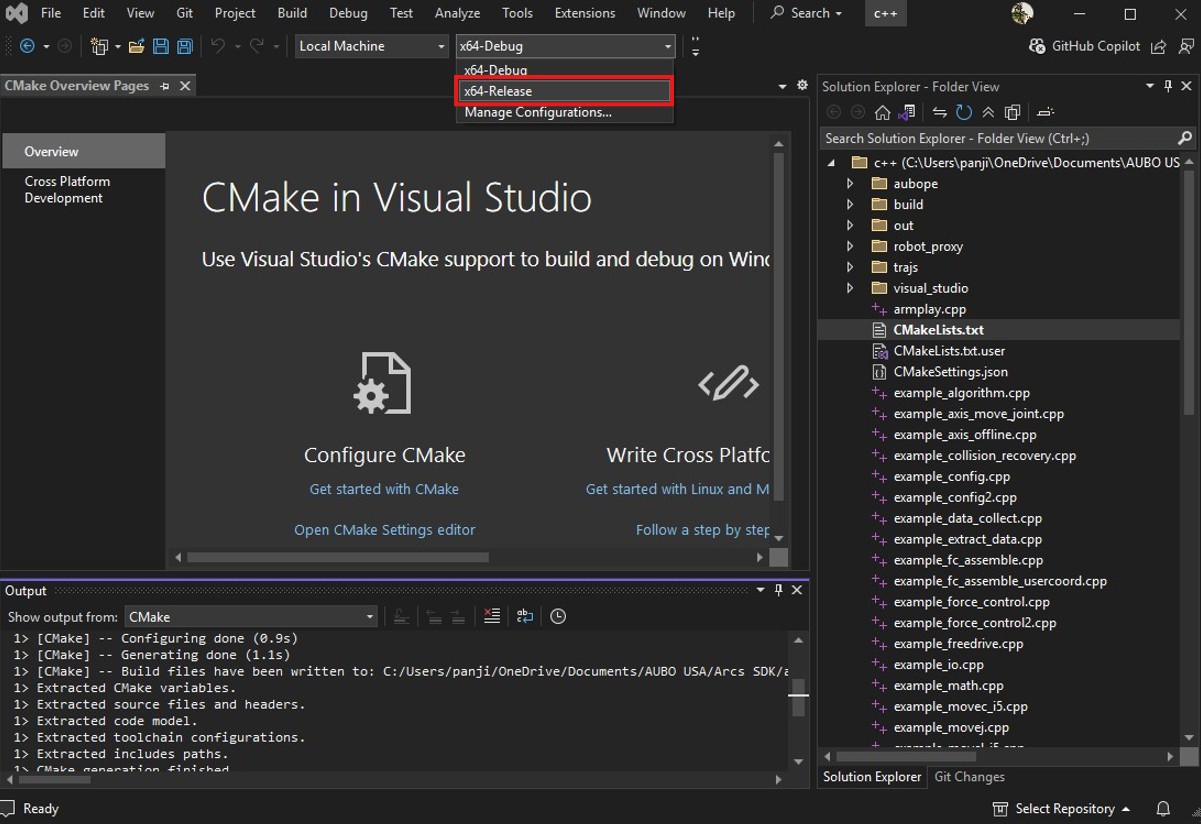Click Follow a step by step link

702,530
